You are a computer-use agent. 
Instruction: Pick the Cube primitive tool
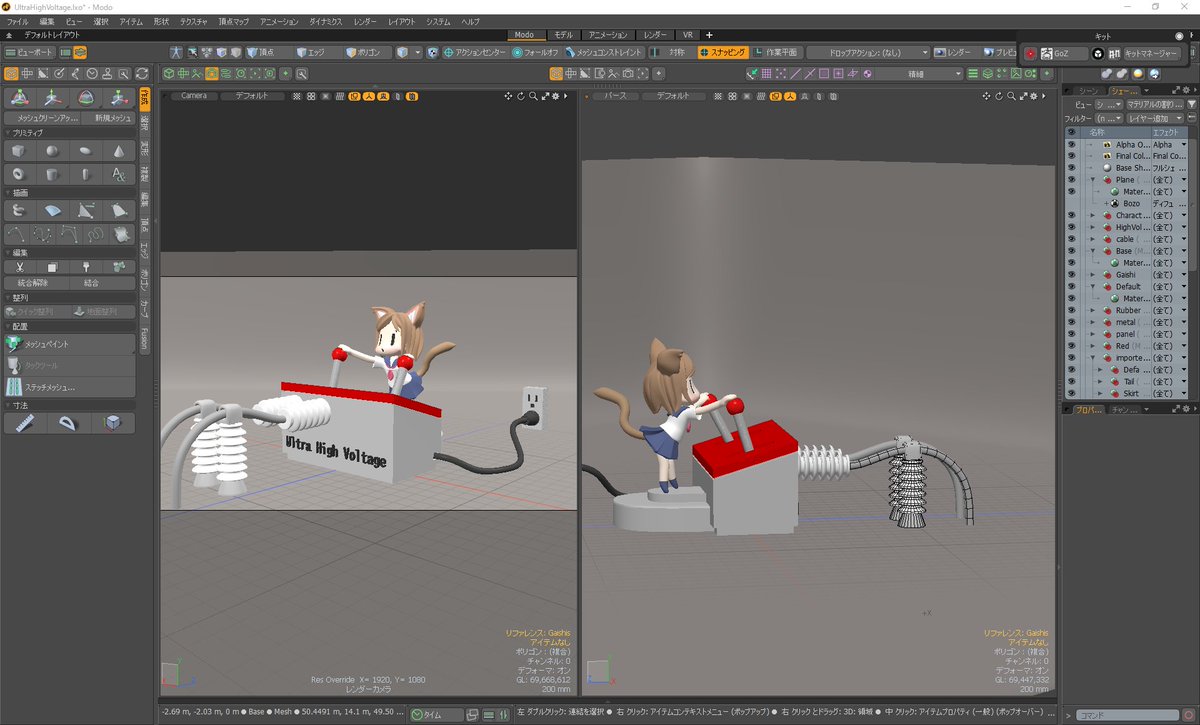[x=19, y=151]
